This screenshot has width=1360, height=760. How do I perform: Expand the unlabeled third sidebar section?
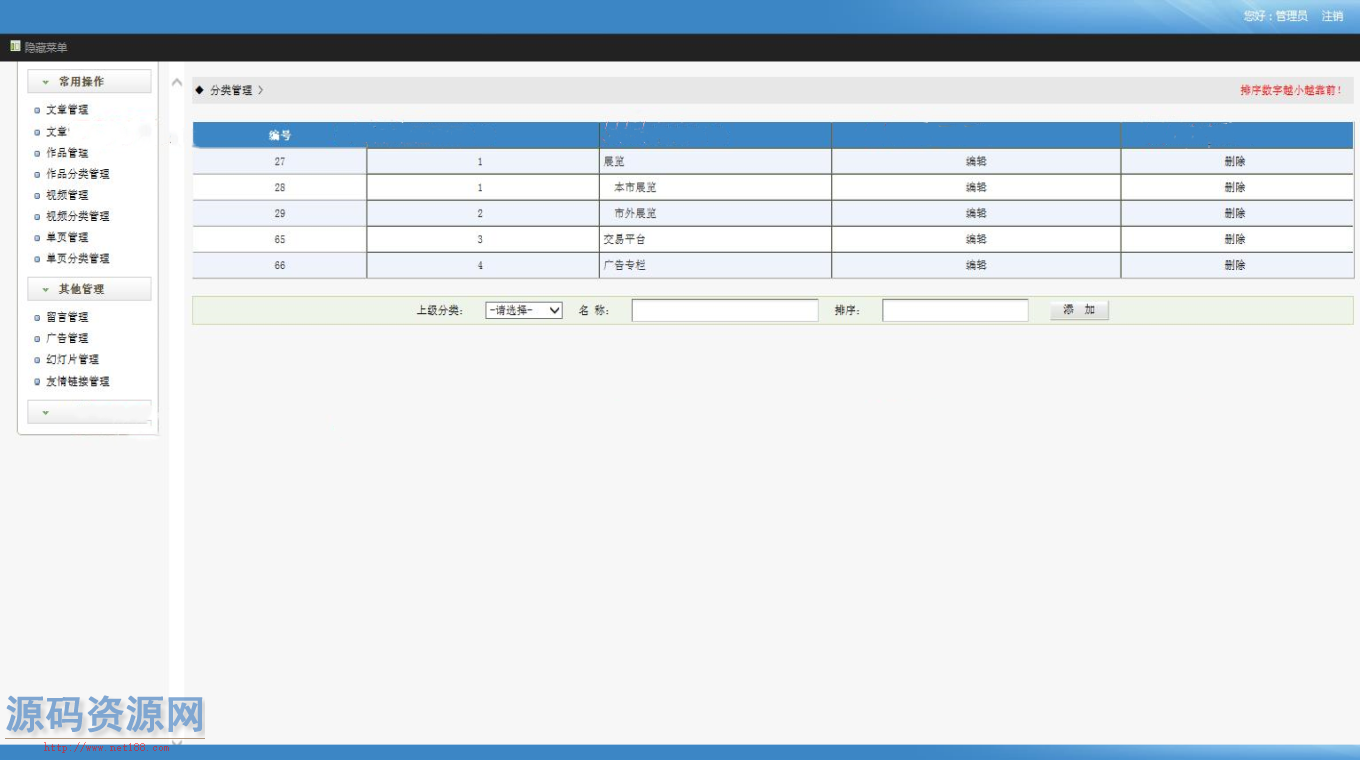point(89,412)
